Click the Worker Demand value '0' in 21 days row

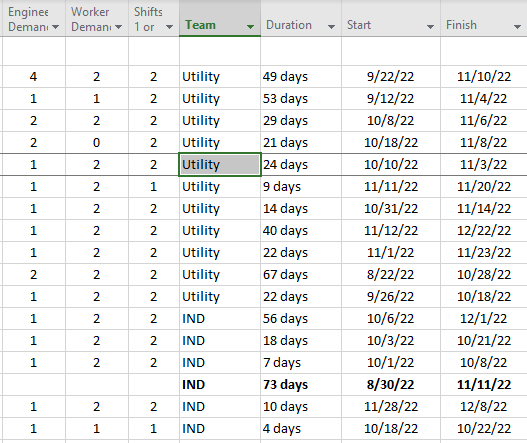(96, 143)
